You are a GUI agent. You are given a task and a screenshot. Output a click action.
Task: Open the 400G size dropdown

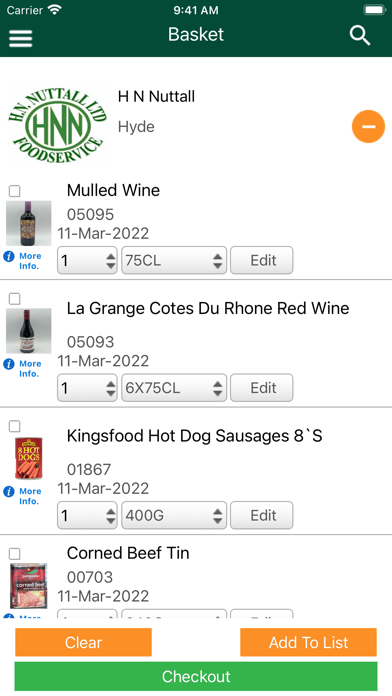[174, 515]
